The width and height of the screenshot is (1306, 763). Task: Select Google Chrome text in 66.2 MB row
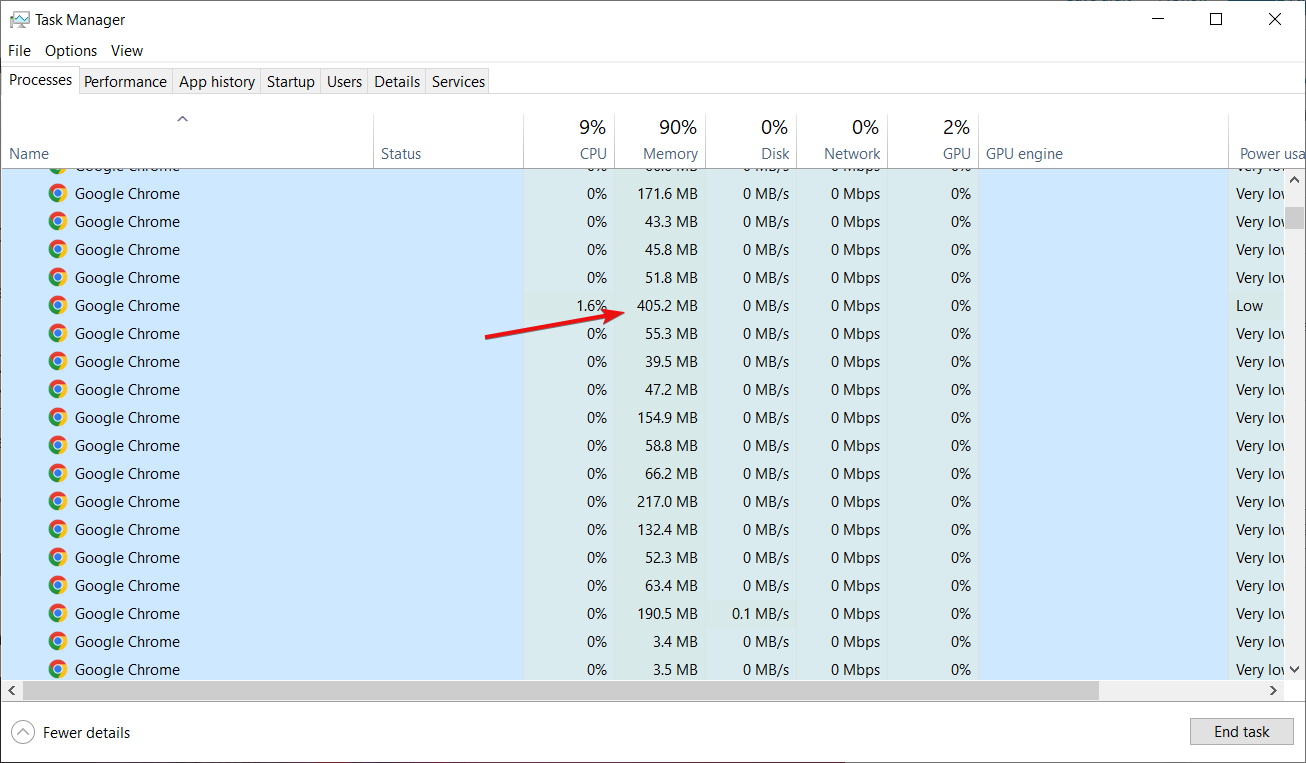127,474
